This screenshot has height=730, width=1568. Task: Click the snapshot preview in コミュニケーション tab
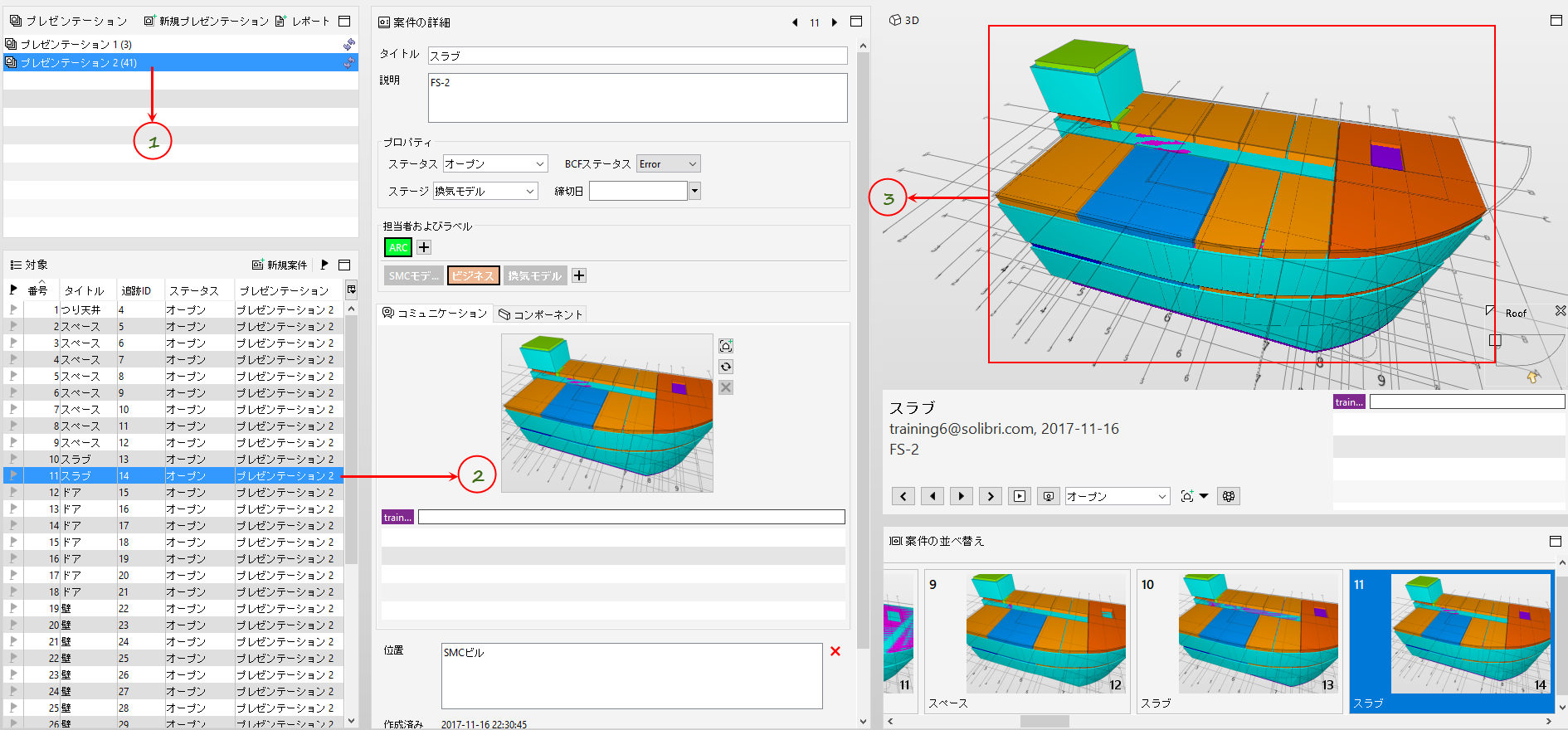click(x=607, y=413)
